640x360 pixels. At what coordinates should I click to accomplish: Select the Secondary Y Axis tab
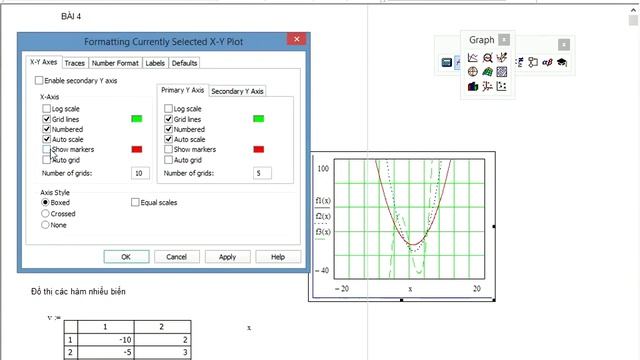pos(238,91)
